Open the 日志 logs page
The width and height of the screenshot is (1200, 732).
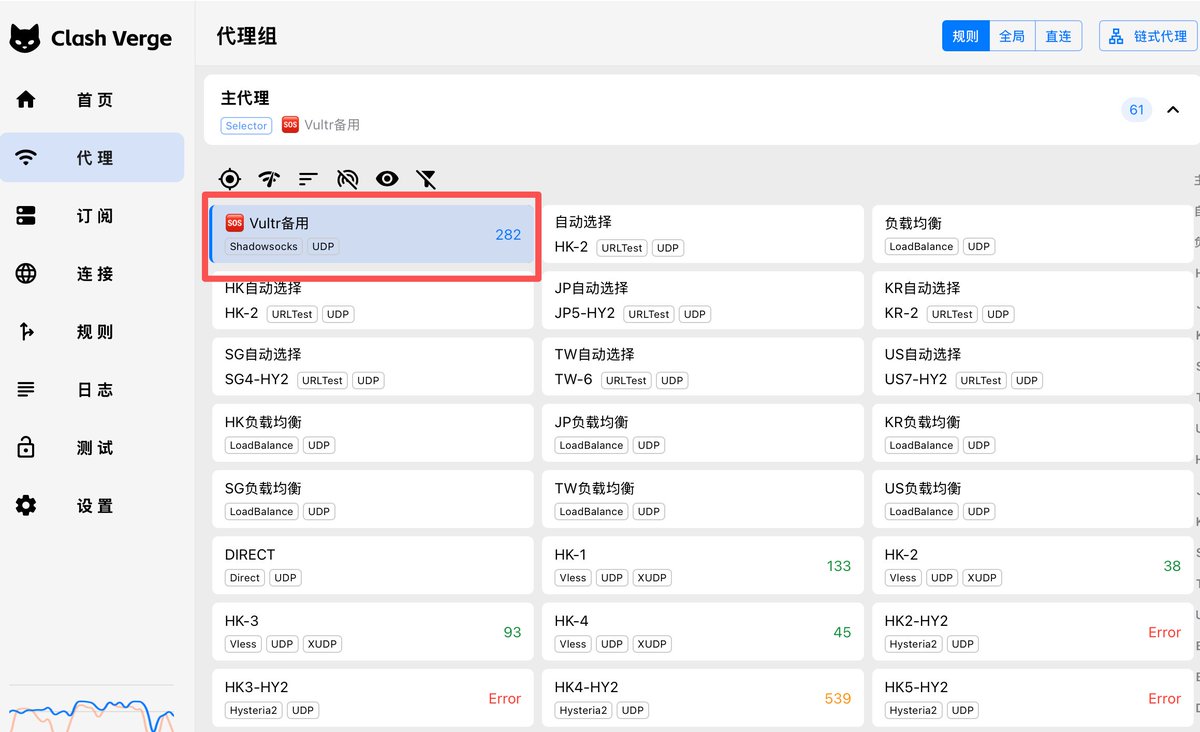tap(92, 390)
